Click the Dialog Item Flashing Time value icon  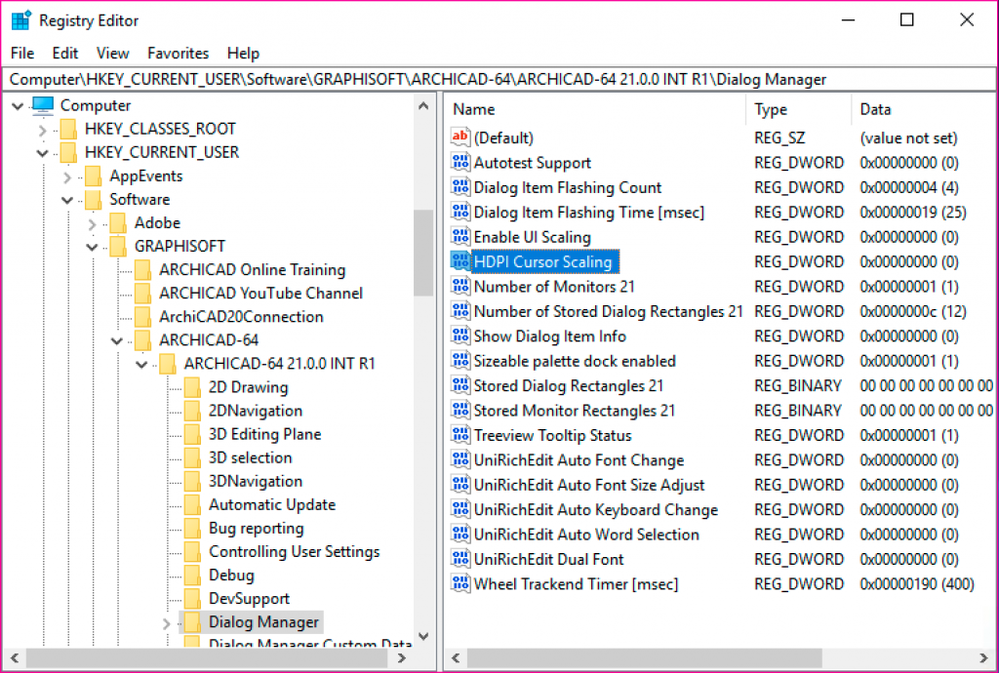[460, 212]
